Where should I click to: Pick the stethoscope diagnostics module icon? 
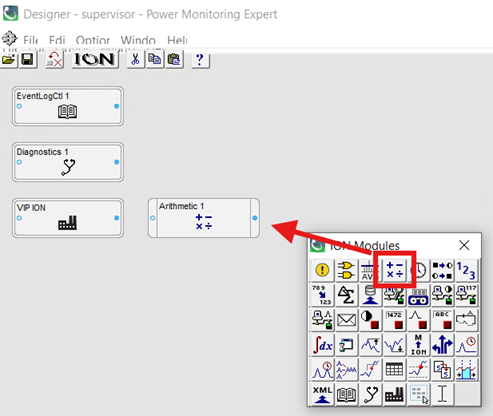point(370,394)
